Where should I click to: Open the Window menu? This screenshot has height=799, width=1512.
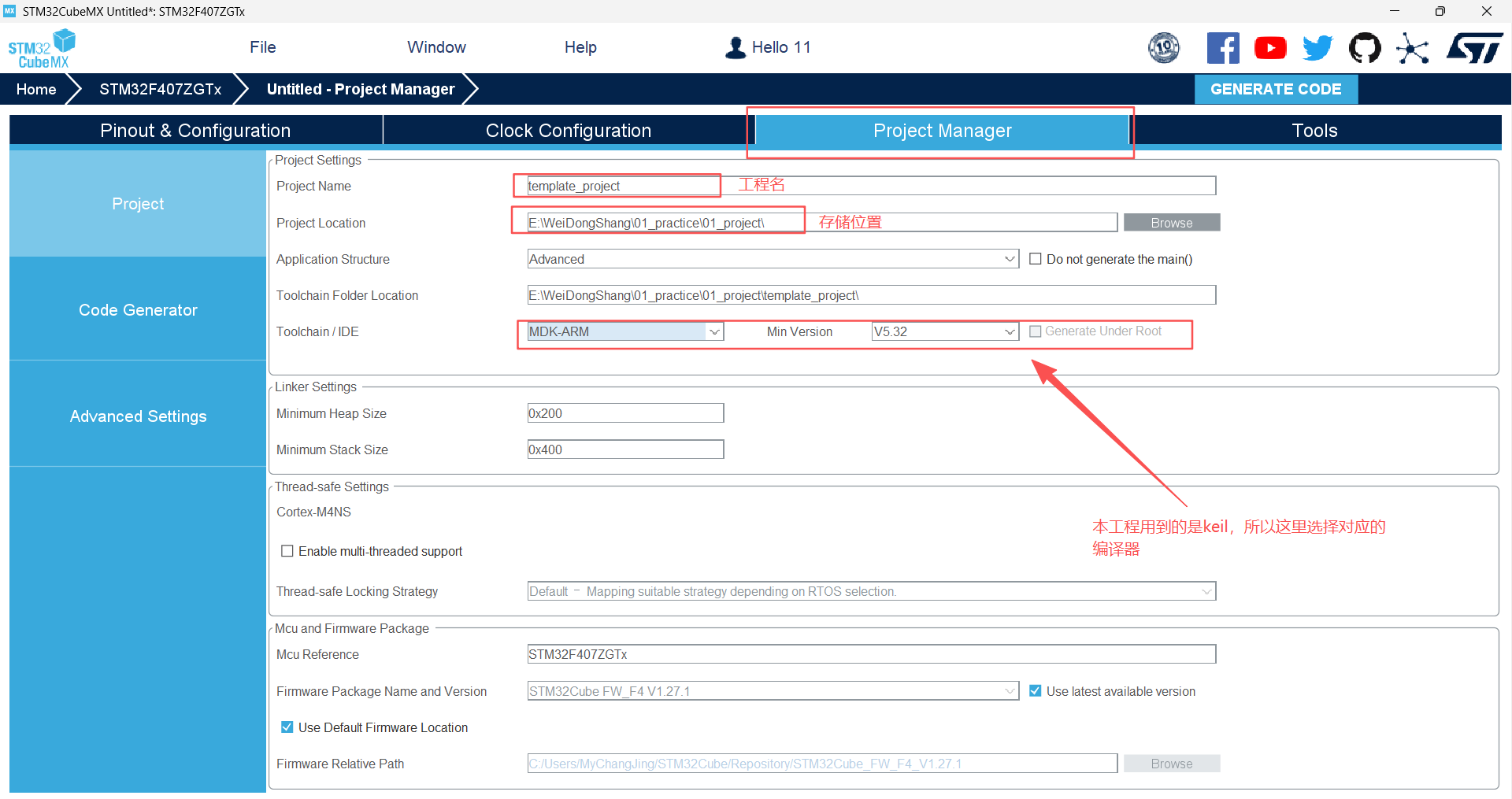coord(436,47)
